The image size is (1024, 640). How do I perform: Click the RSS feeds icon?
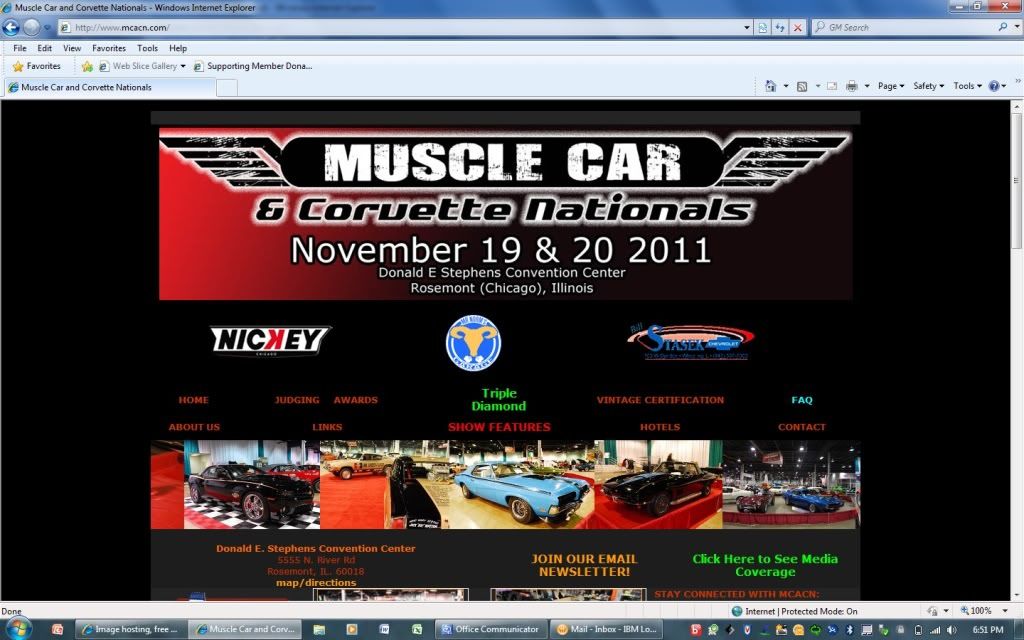[802, 86]
